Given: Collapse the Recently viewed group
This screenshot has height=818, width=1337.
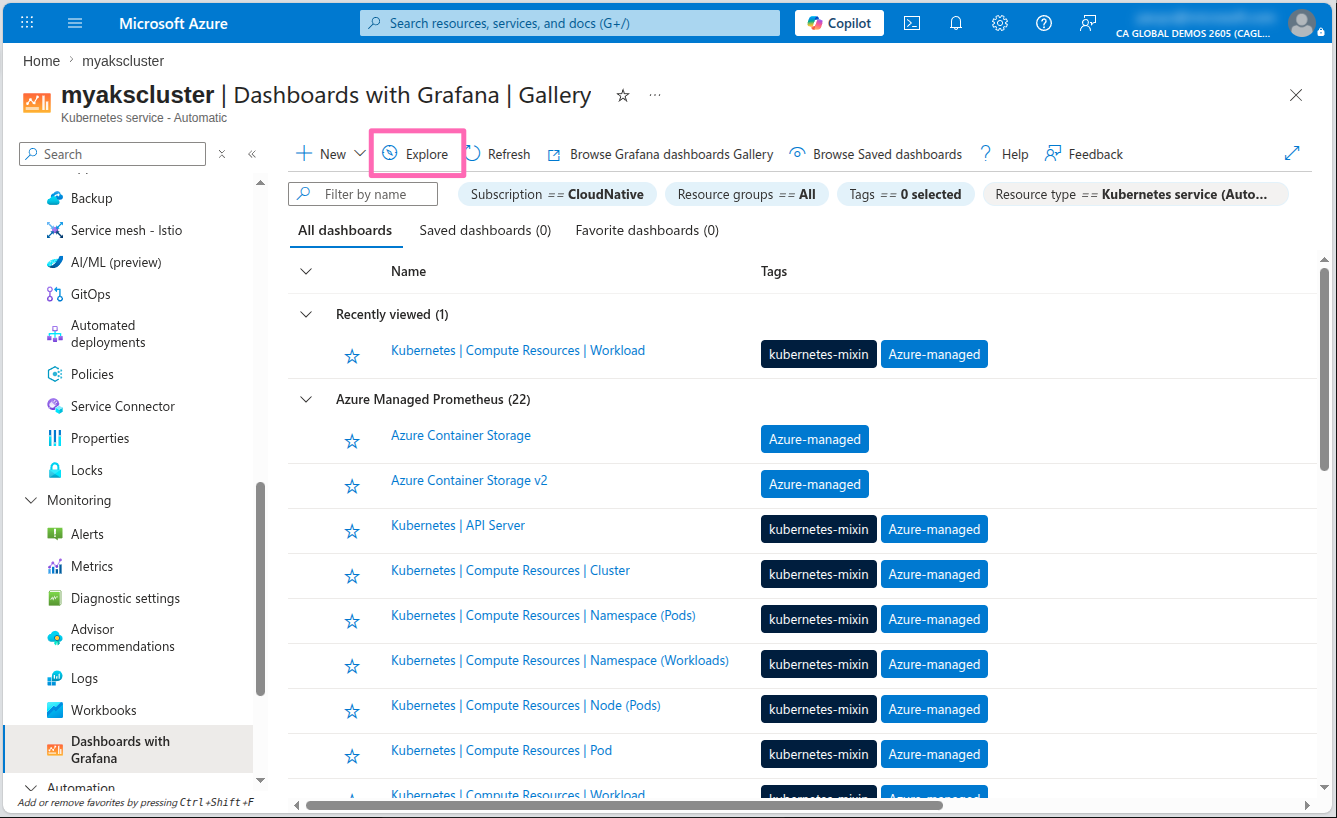Looking at the screenshot, I should coord(306,314).
